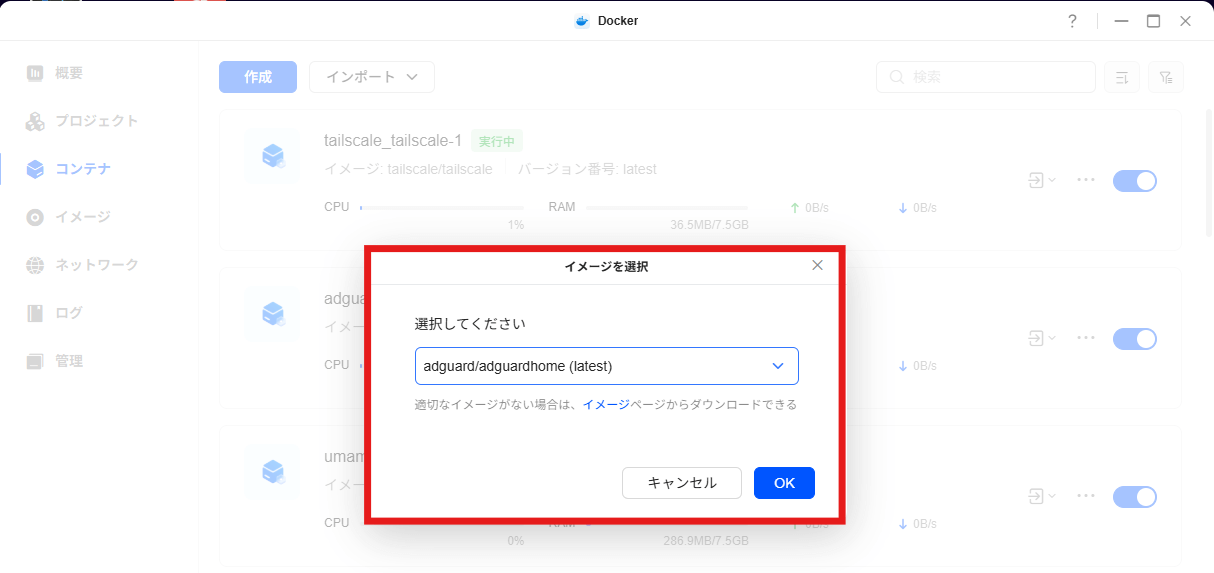Viewport: 1214px width, 573px height.
Task: Open the 概要 overview section
Action: [x=55, y=73]
